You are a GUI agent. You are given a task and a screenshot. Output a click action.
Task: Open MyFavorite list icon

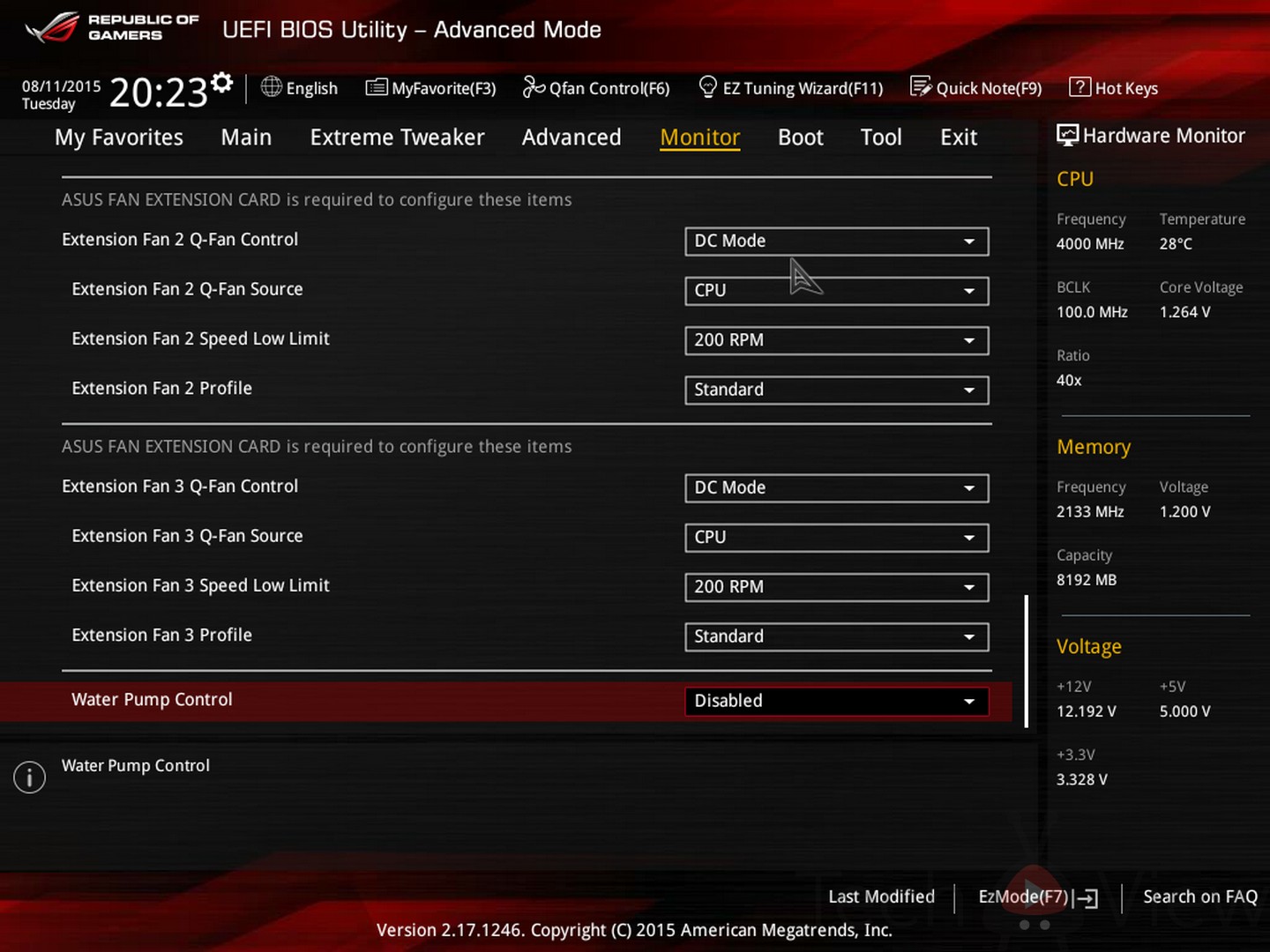377,87
